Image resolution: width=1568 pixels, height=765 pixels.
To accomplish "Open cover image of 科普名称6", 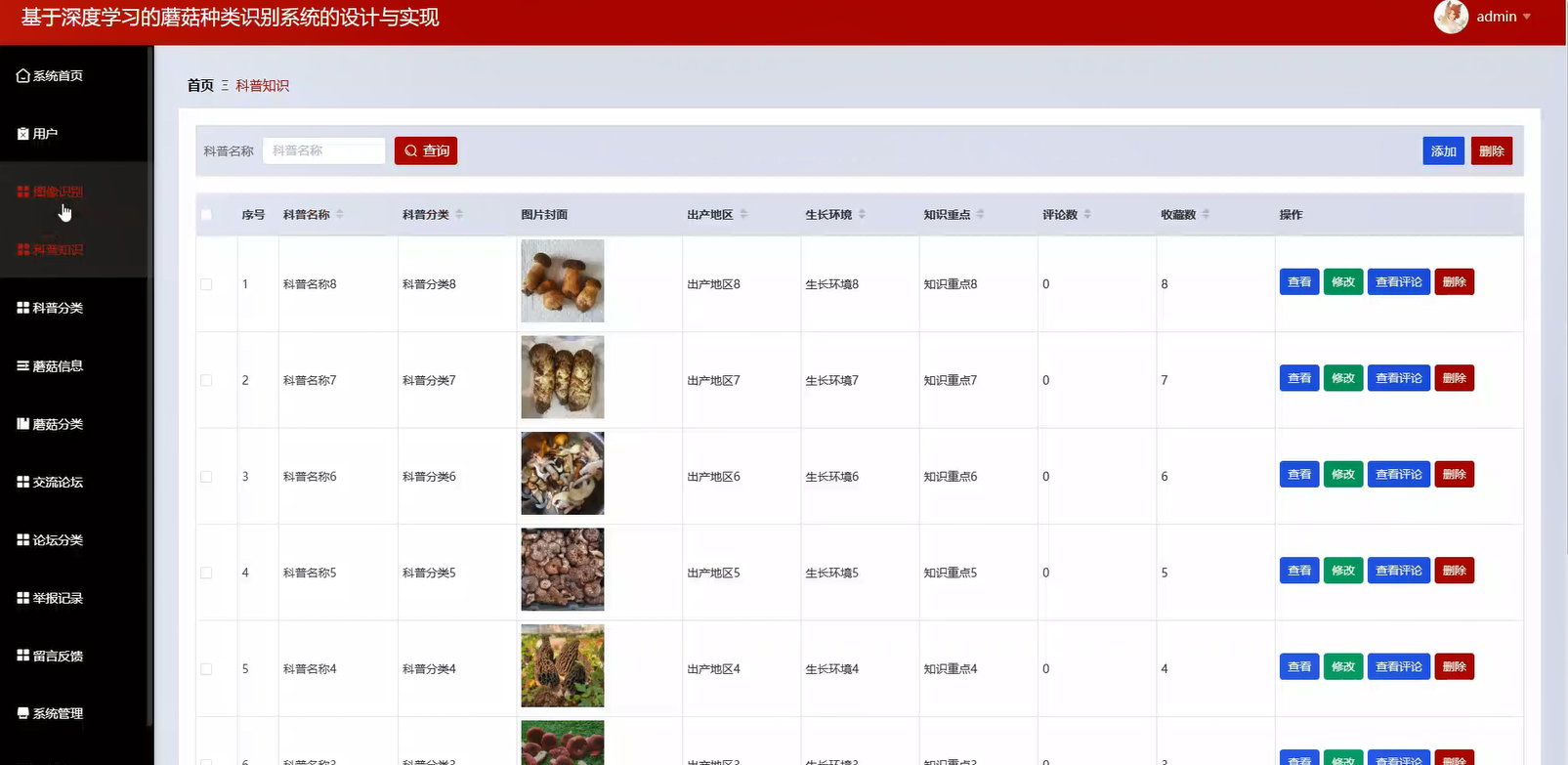I will click(563, 474).
